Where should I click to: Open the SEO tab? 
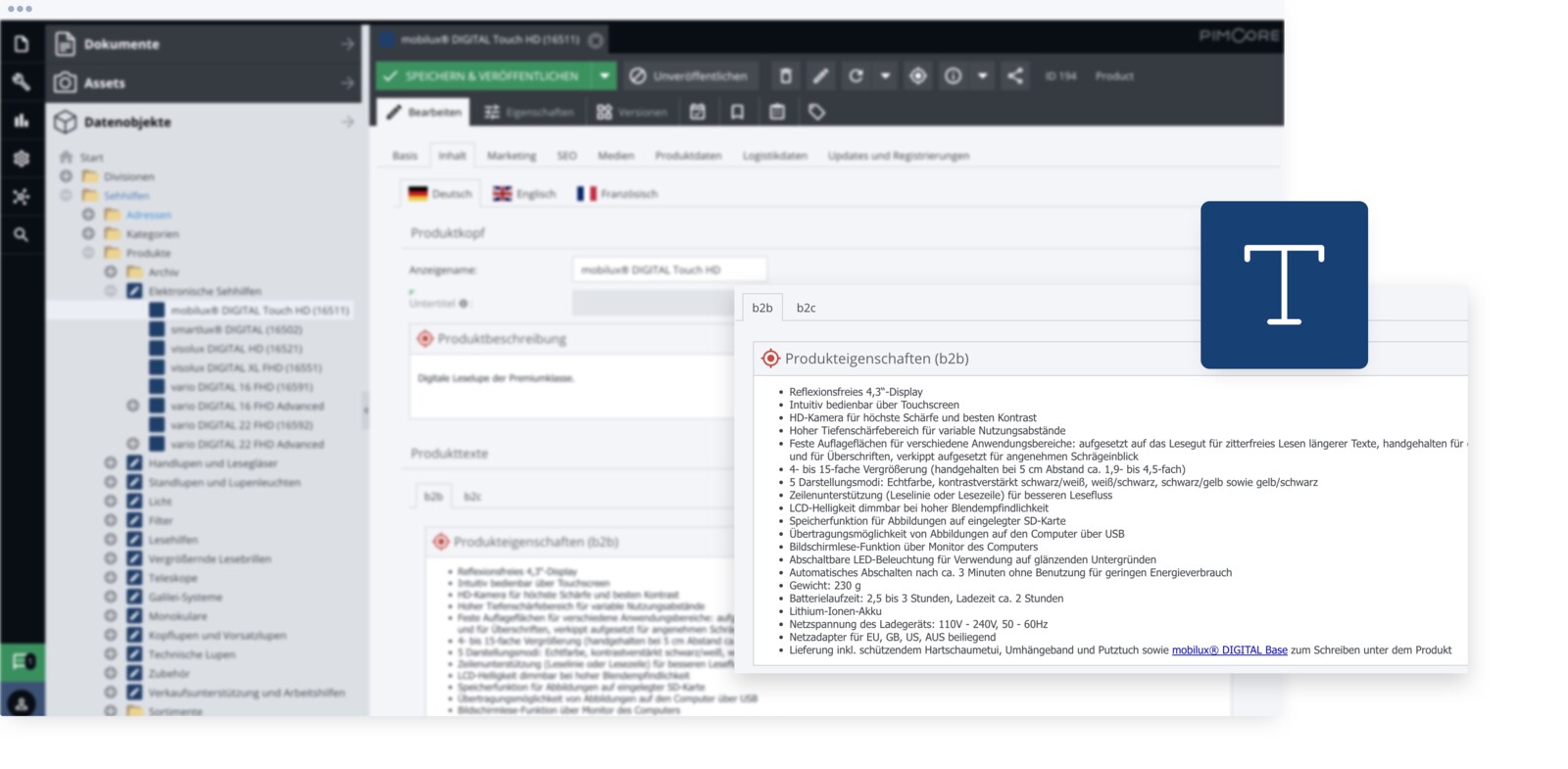point(566,156)
